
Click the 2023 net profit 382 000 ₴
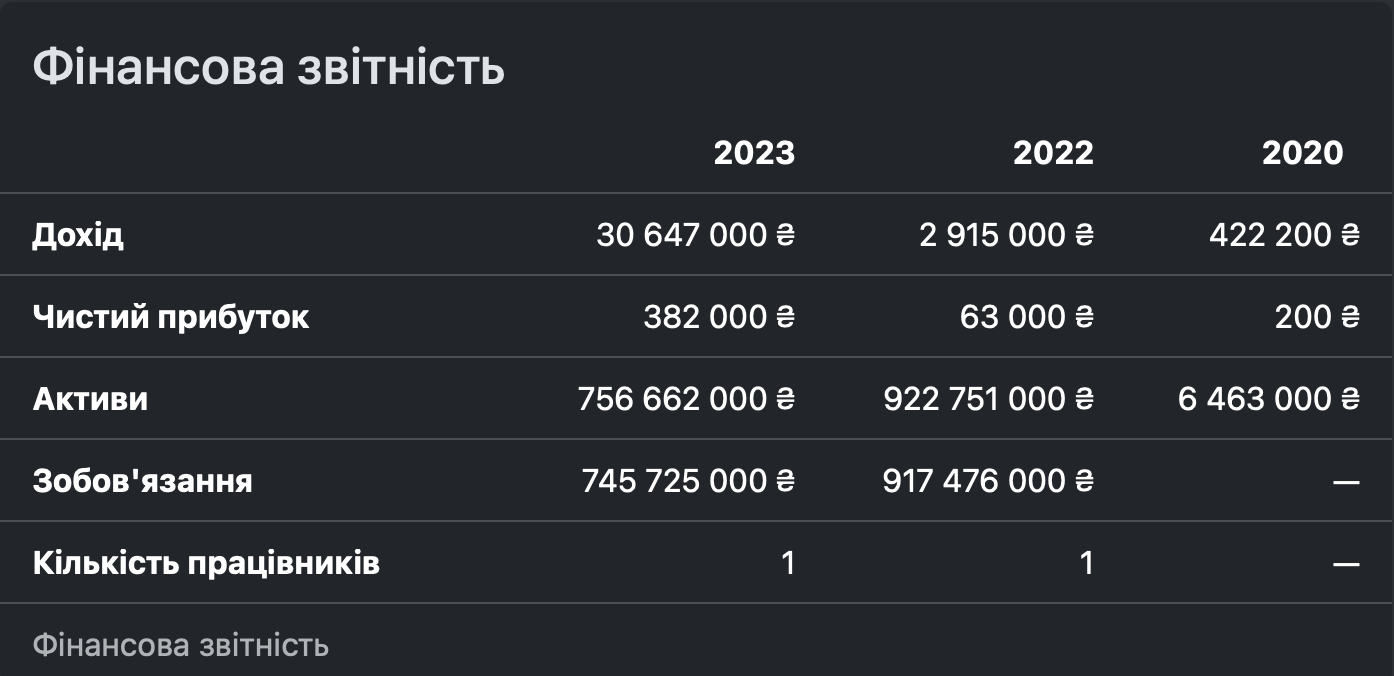tap(719, 317)
